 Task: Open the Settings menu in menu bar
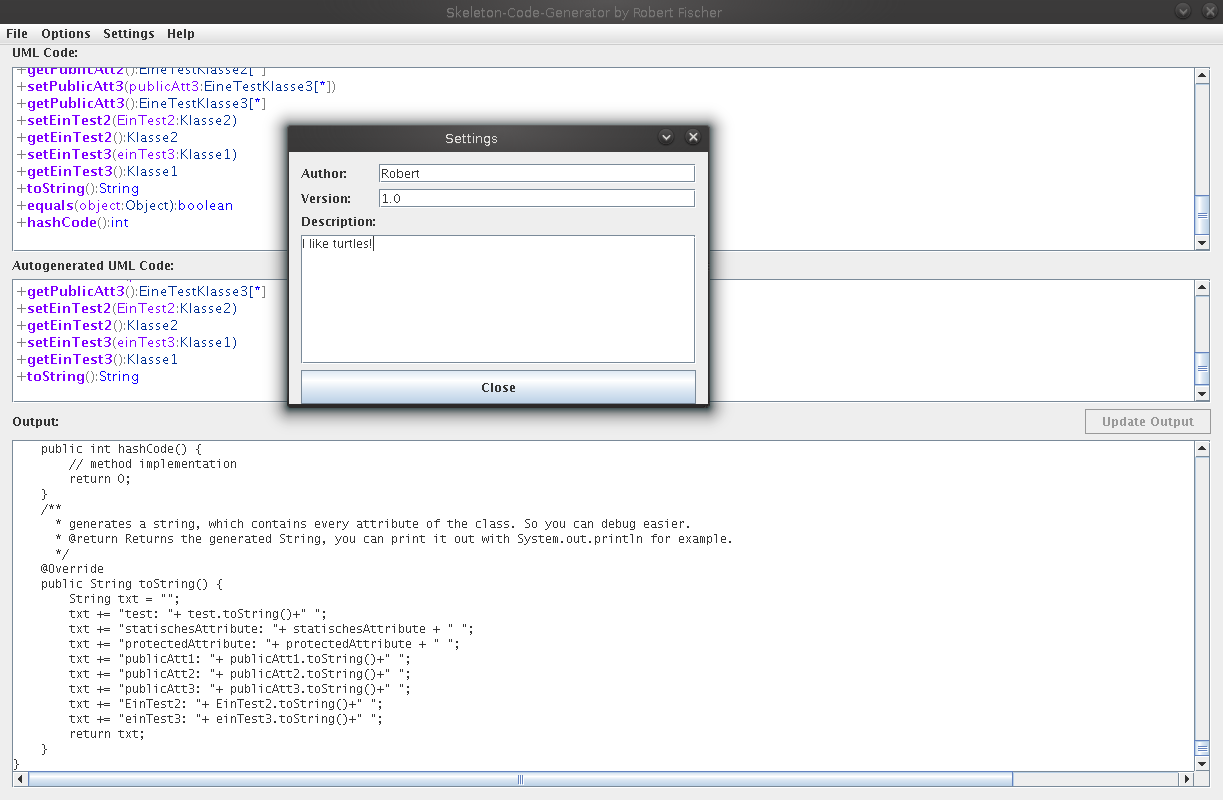[x=129, y=33]
